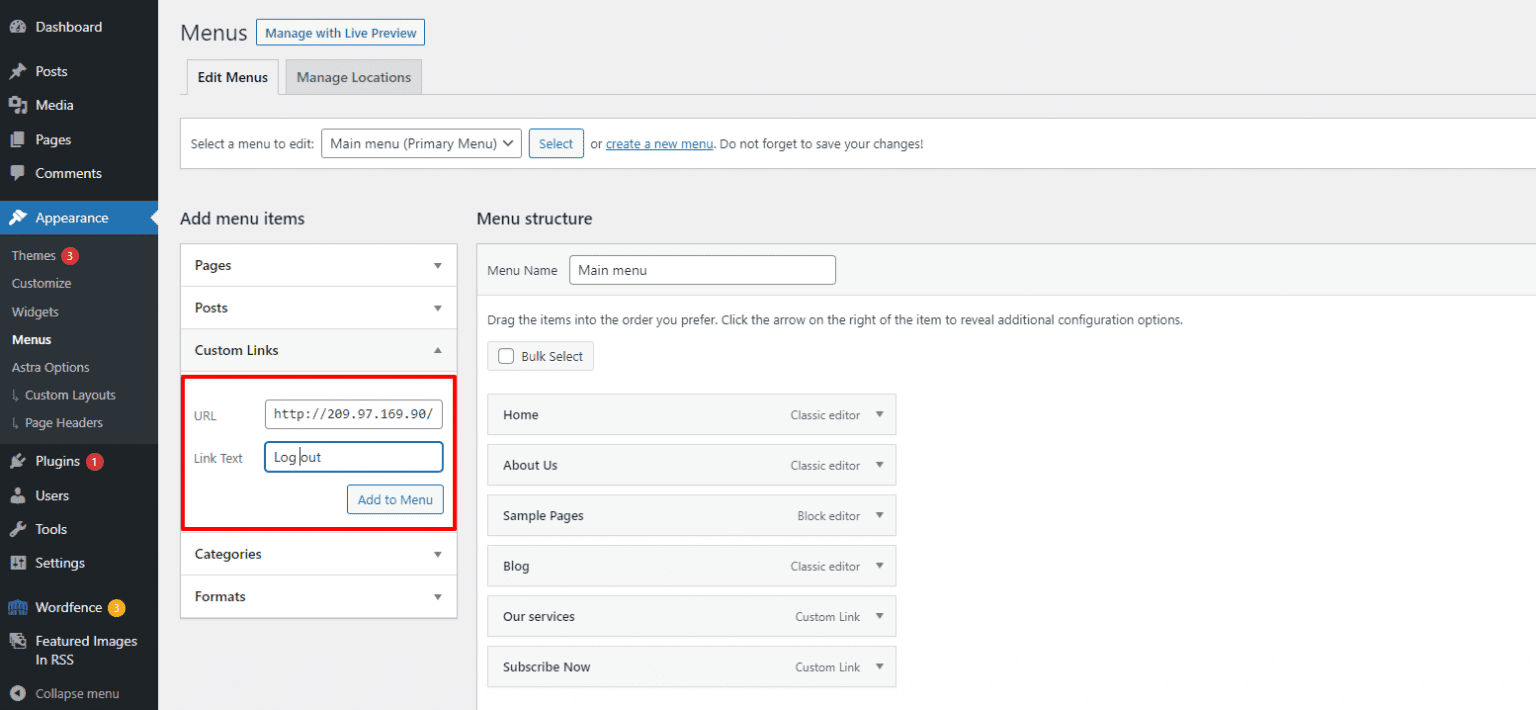Screen dimensions: 1536x710
Task: Click the Pages sidebar icon
Action: coord(18,139)
